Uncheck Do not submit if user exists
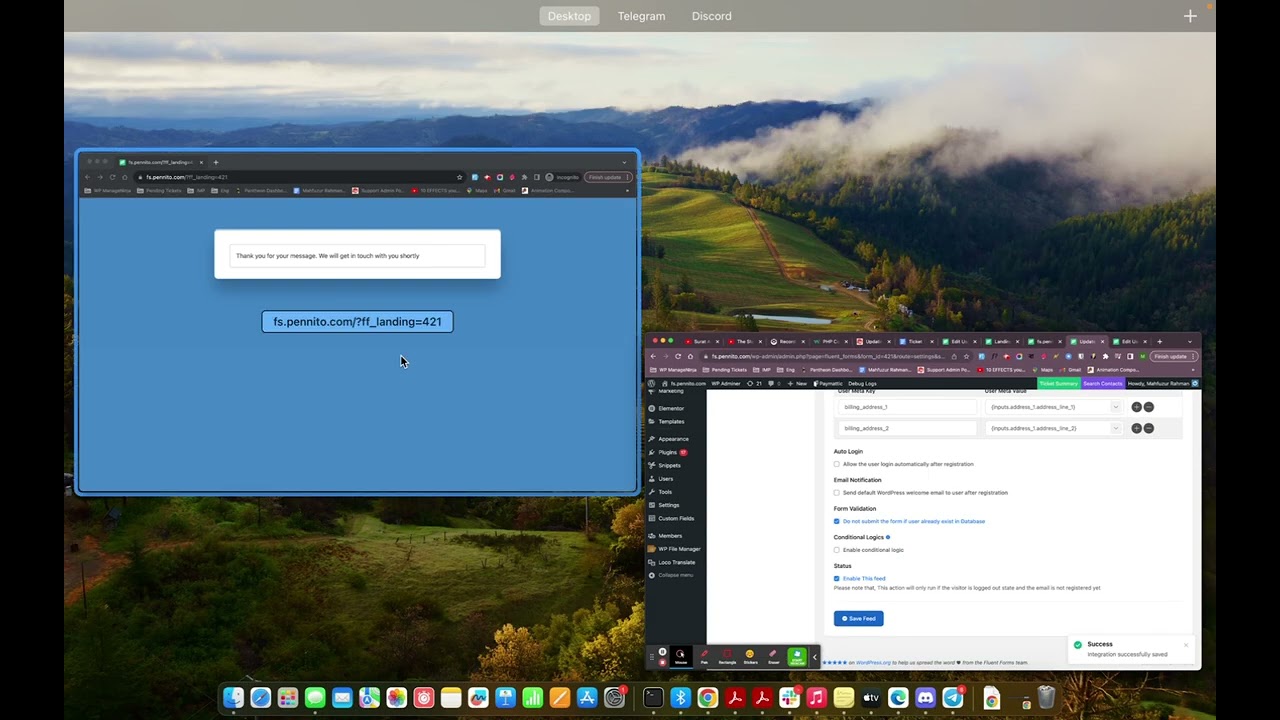Viewport: 1280px width, 720px height. [x=837, y=521]
